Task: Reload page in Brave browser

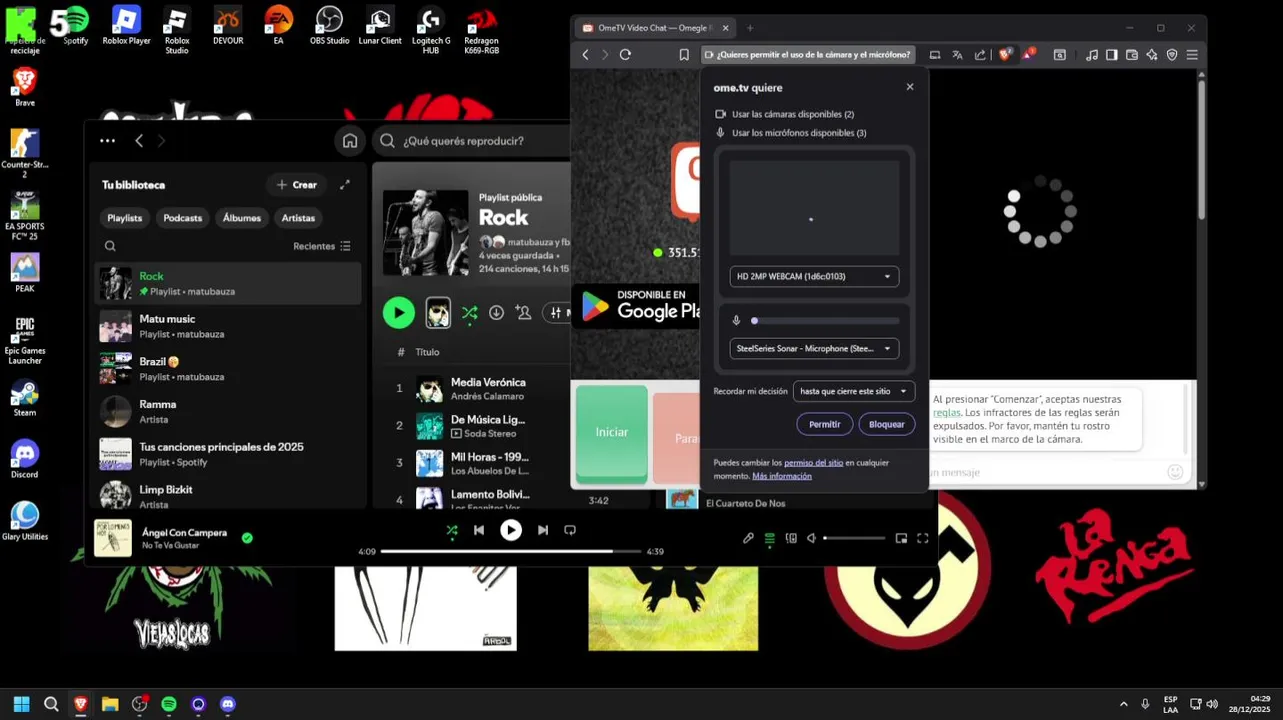Action: 625,55
